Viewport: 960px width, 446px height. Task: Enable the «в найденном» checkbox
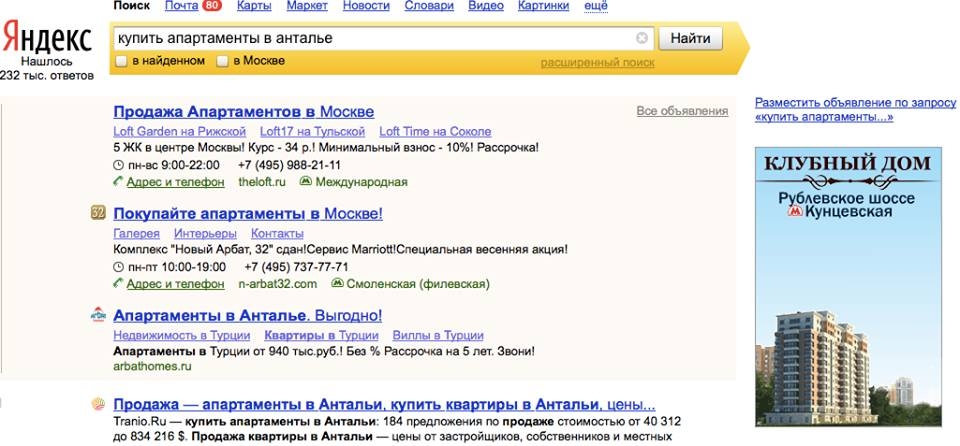point(121,61)
